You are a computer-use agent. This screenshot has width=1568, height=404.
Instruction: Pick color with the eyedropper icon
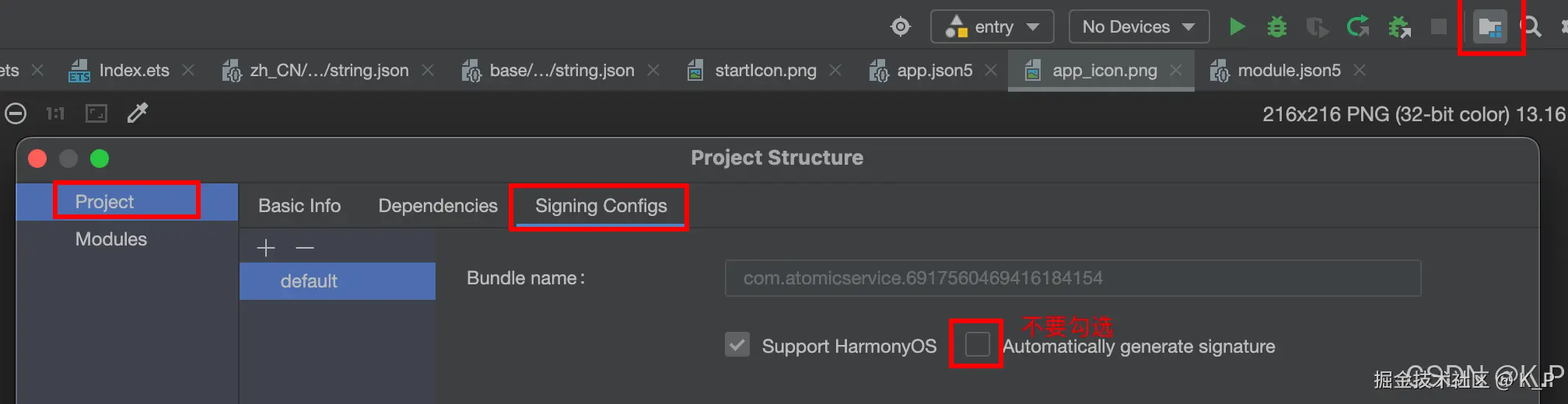138,113
